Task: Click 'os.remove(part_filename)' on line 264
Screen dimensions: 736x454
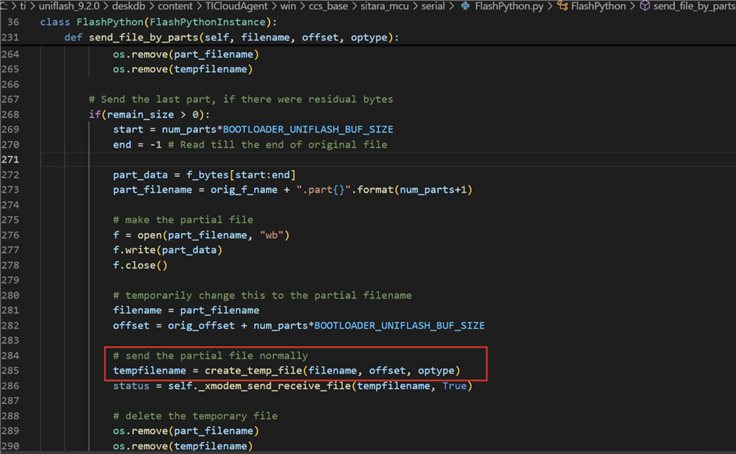Action: pyautogui.click(x=186, y=54)
